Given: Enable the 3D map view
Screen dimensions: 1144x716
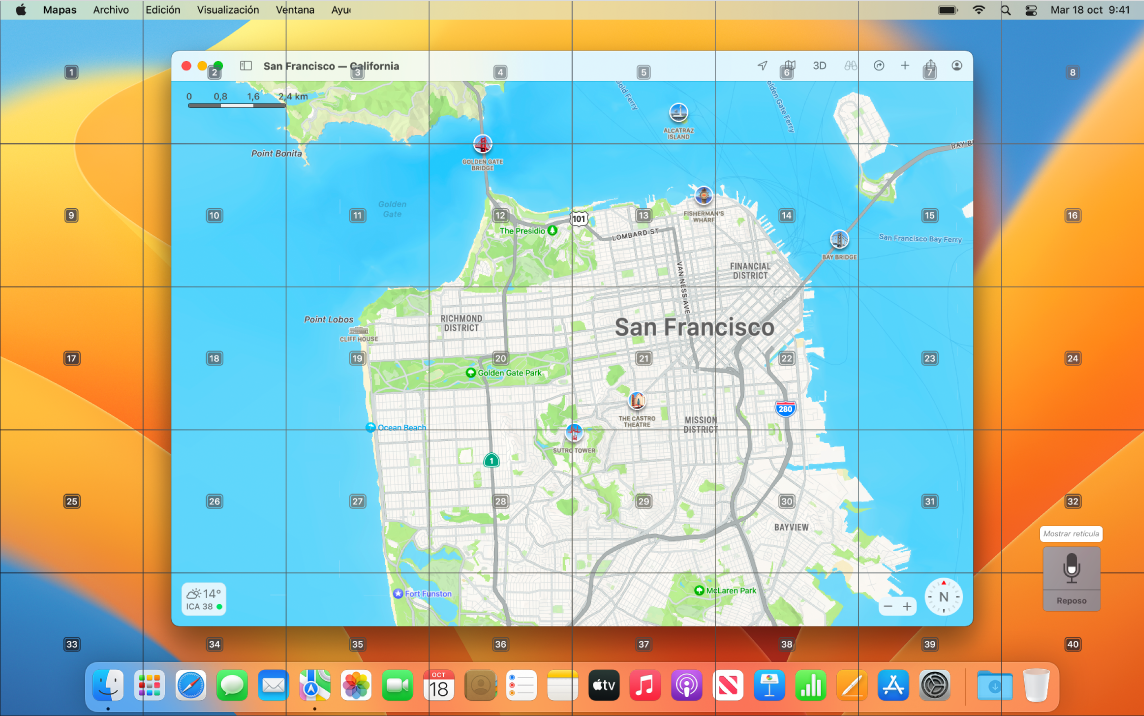Looking at the screenshot, I should (x=819, y=65).
